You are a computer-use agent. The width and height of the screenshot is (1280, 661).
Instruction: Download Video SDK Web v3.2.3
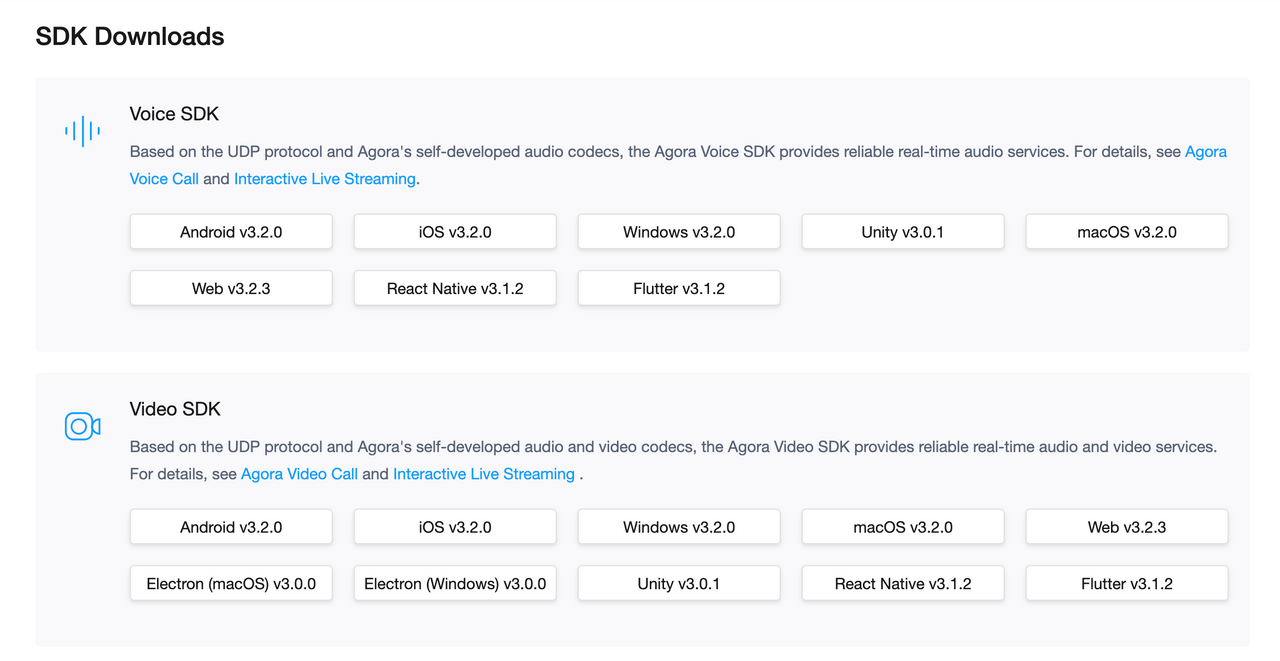pyautogui.click(x=1127, y=527)
